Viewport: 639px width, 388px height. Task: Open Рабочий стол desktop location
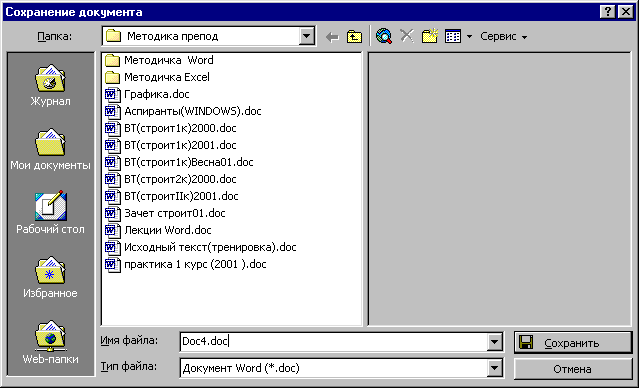pyautogui.click(x=50, y=213)
